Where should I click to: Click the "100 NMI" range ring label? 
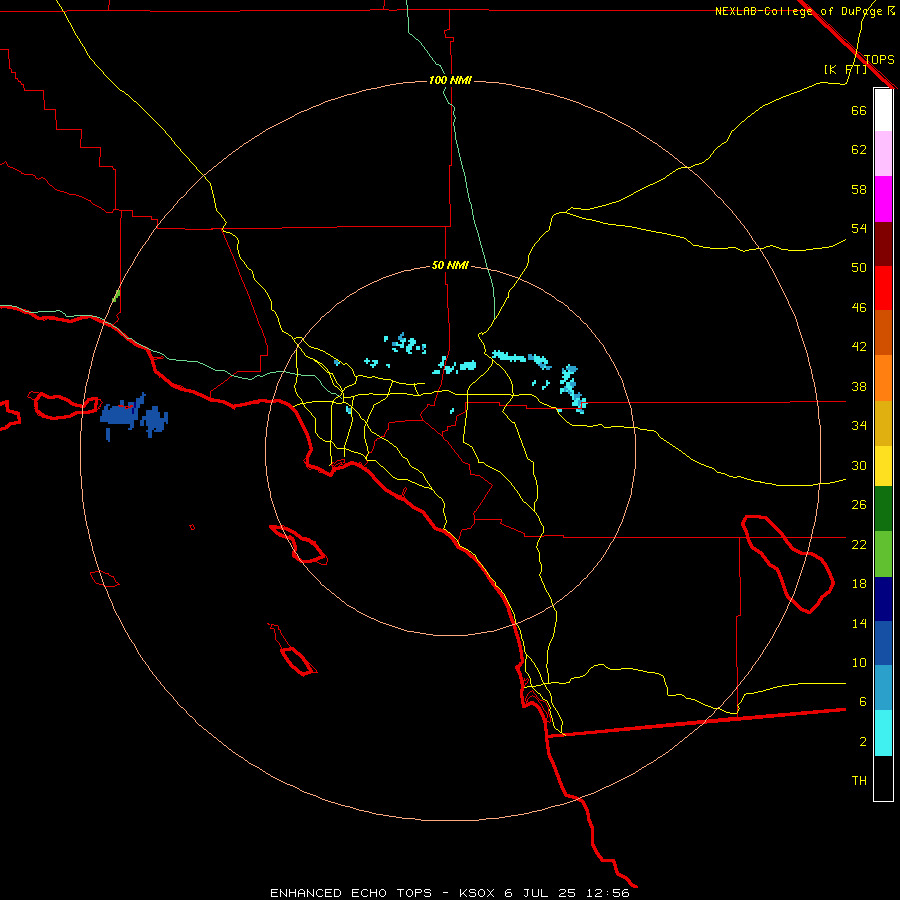pos(450,80)
